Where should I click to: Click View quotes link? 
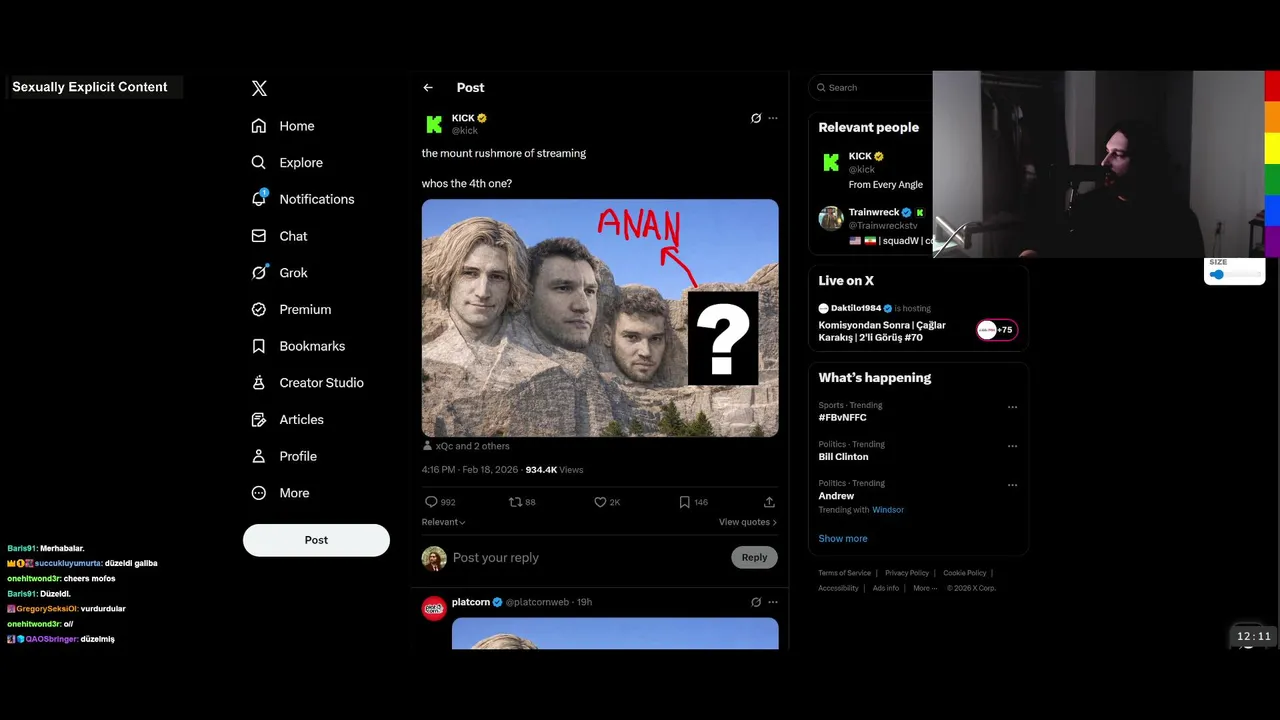(x=747, y=522)
